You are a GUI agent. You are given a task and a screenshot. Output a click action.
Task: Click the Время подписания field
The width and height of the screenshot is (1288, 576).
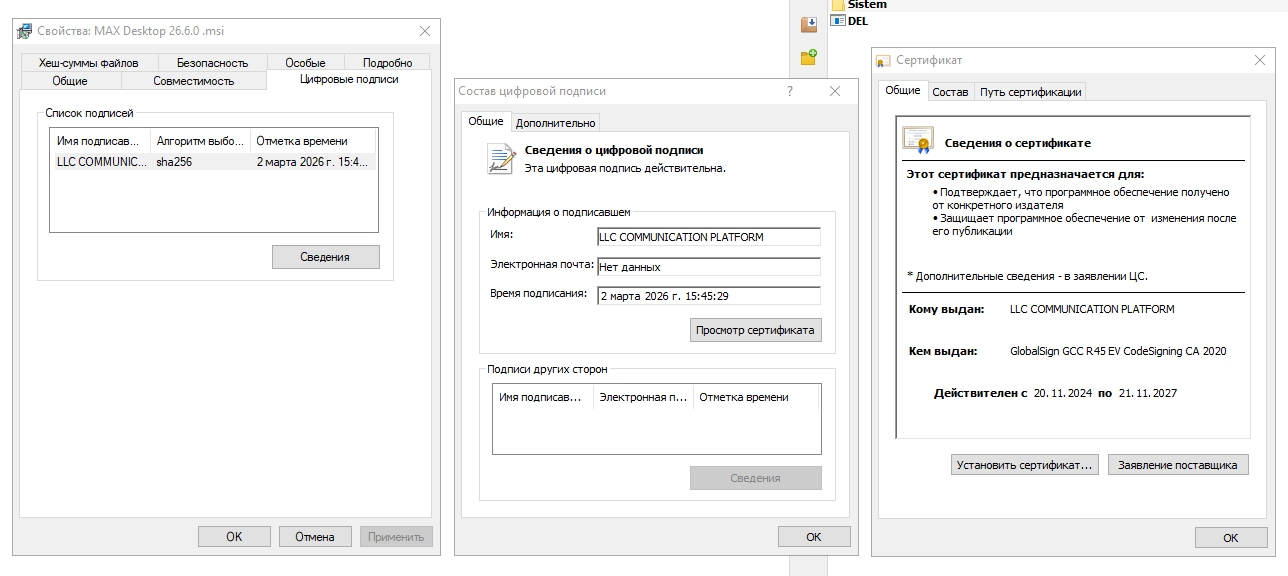(708, 296)
